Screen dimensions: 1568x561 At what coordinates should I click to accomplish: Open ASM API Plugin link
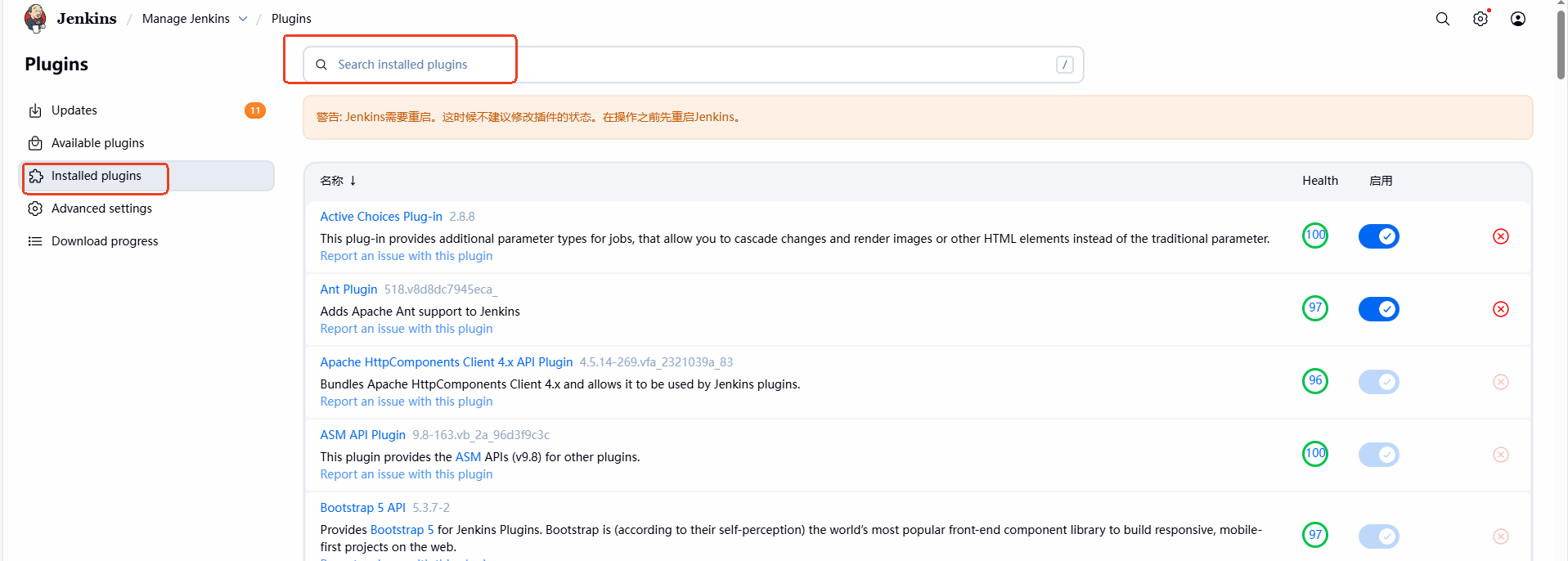[363, 435]
